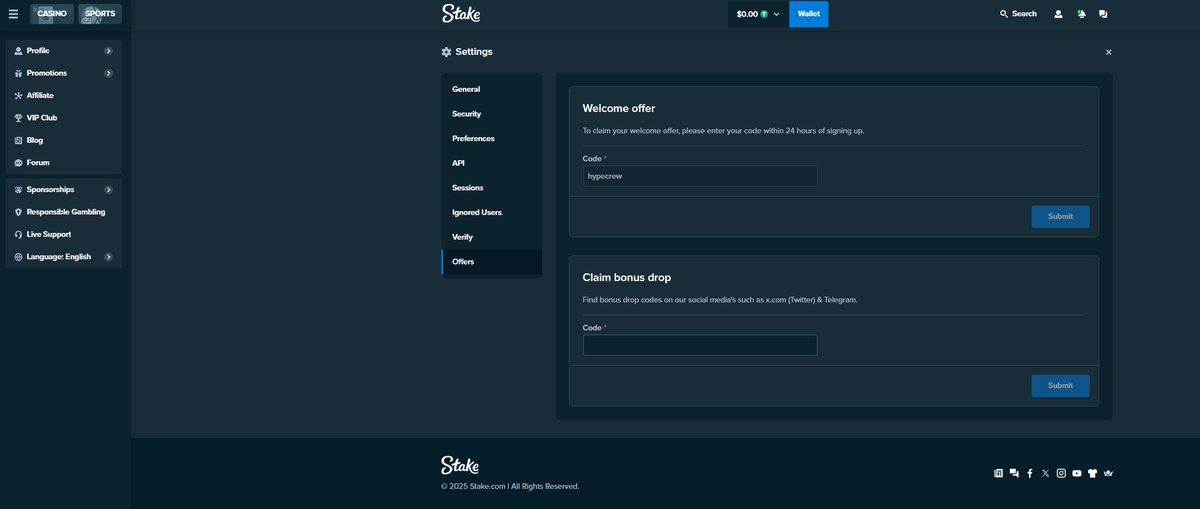The height and width of the screenshot is (509, 1200).
Task: Open the $0.00 balance currency dropdown
Action: click(758, 14)
